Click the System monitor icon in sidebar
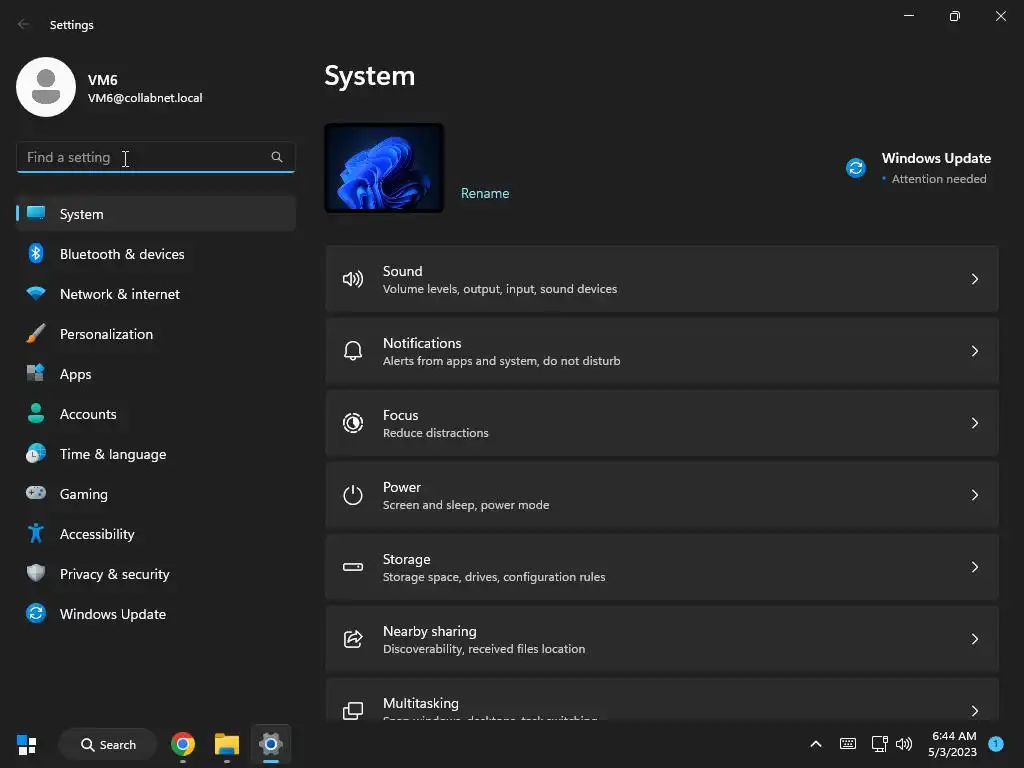Screen dimensions: 1024x768 point(36,214)
